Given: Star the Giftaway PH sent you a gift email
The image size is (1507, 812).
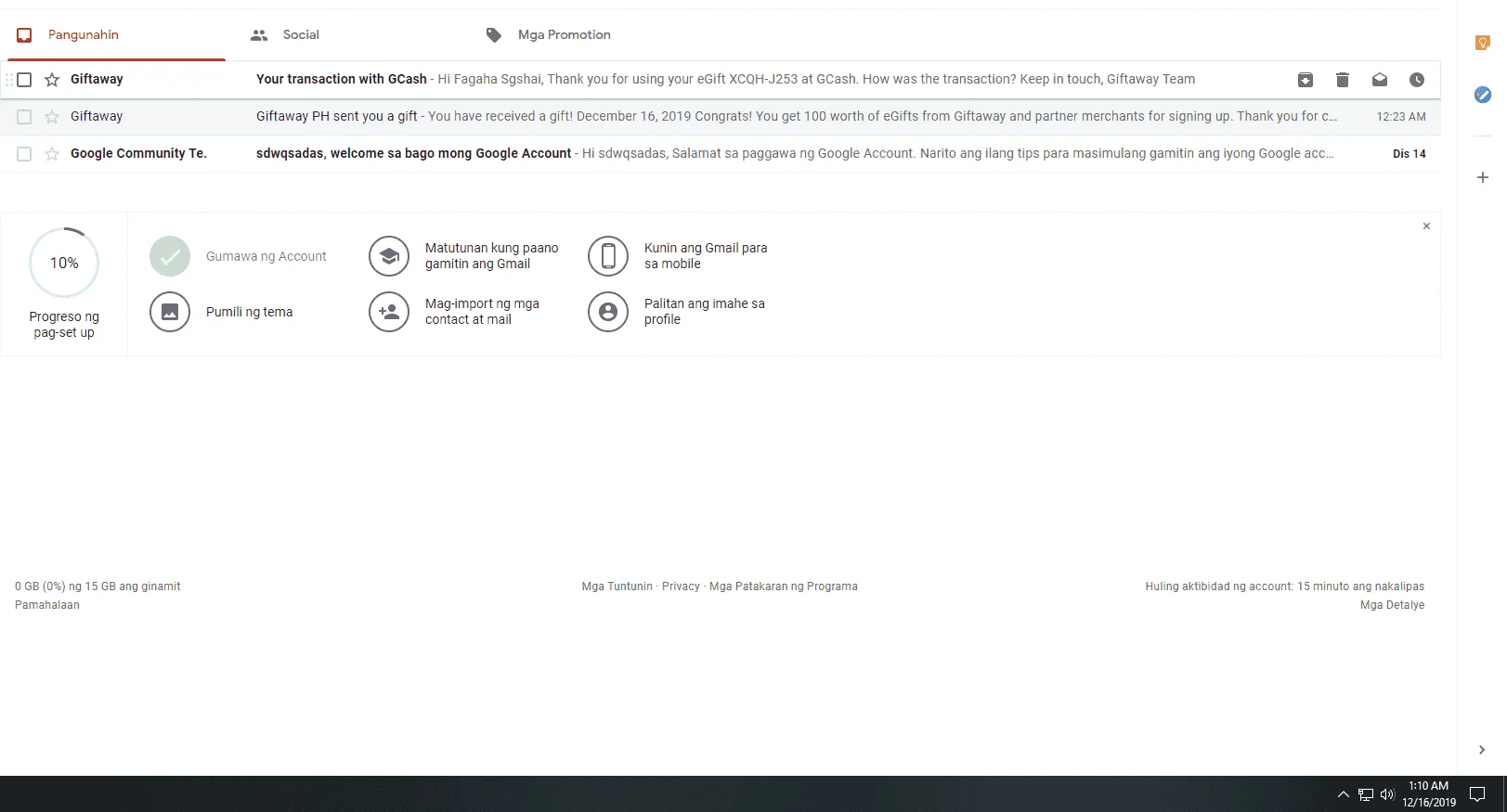Looking at the screenshot, I should (52, 117).
